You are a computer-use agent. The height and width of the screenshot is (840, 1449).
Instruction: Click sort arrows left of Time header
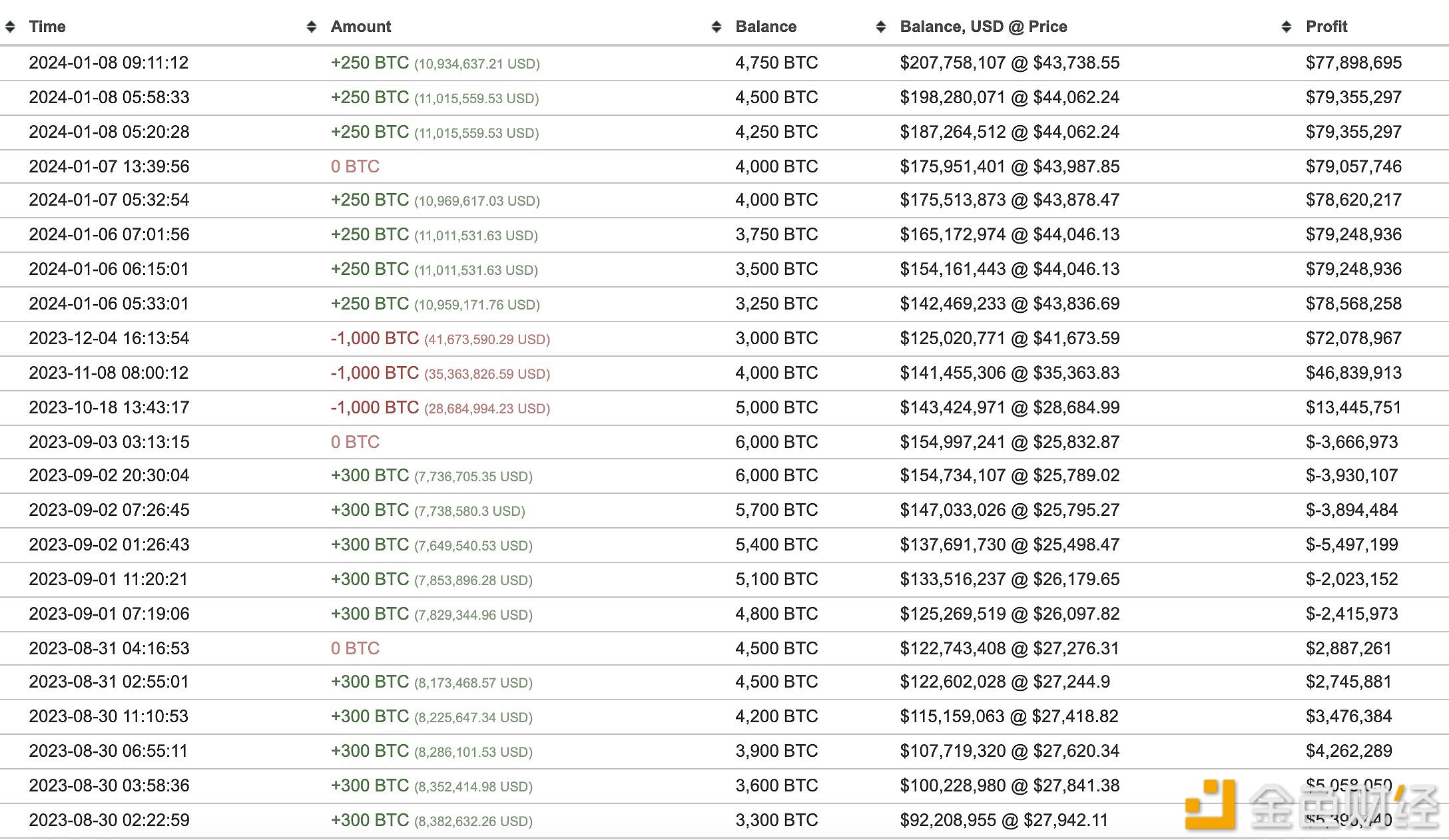10,27
